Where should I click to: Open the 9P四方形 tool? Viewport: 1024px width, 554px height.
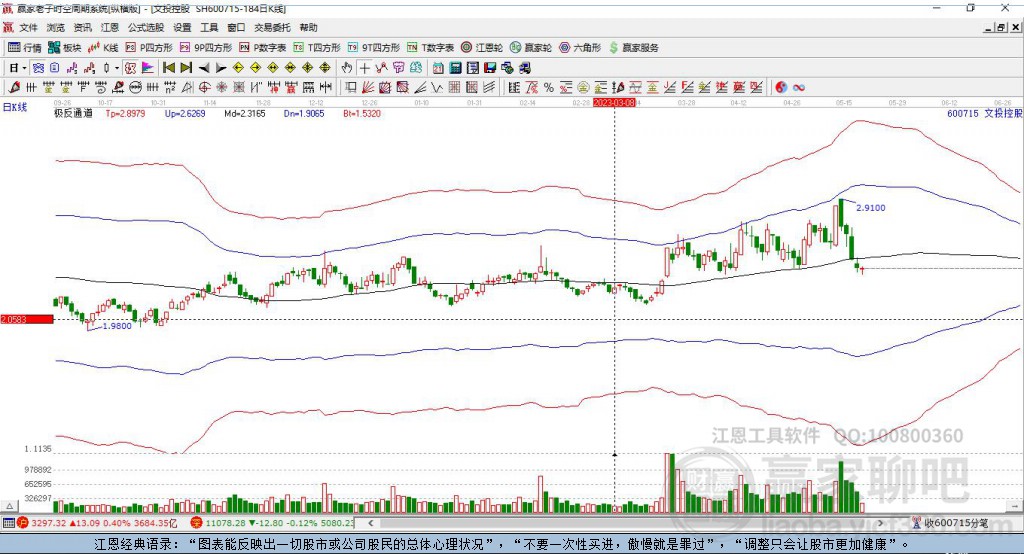pyautogui.click(x=206, y=48)
